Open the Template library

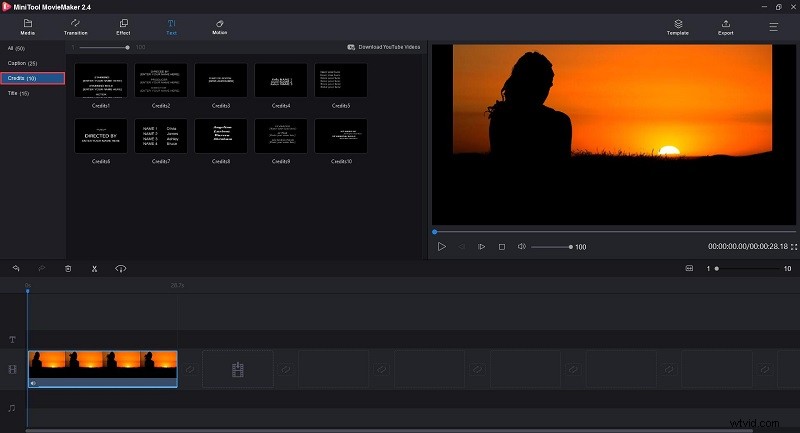678,27
